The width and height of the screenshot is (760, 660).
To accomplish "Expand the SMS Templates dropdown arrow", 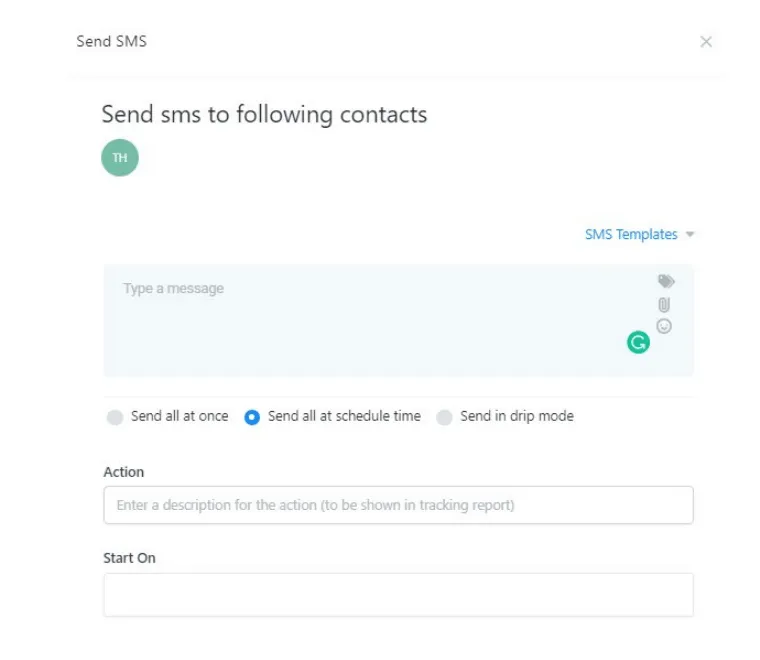I will (690, 235).
